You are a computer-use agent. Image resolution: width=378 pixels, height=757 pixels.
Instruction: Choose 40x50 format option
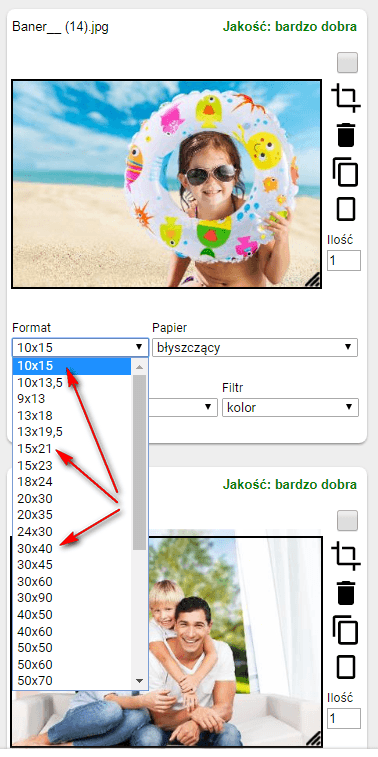click(x=72, y=615)
